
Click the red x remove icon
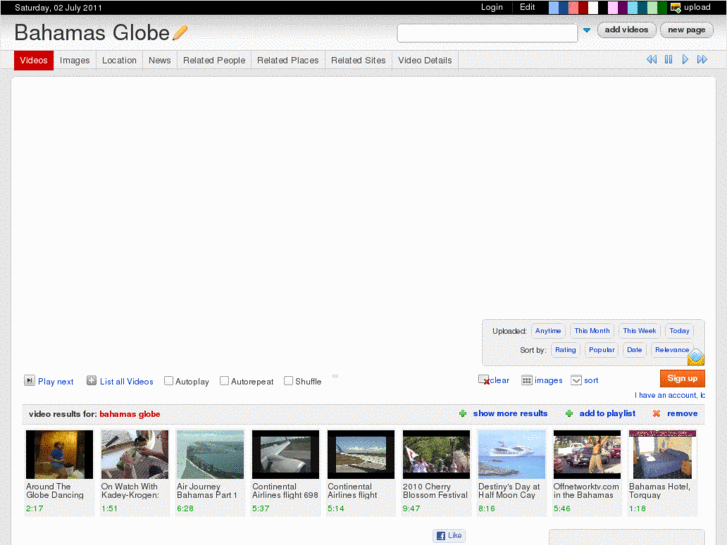point(656,413)
